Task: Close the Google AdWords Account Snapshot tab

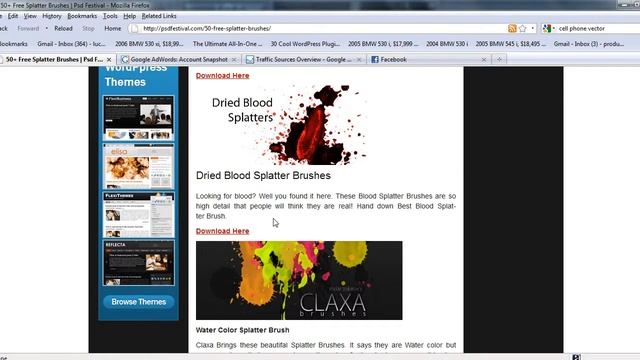Action: (x=234, y=60)
